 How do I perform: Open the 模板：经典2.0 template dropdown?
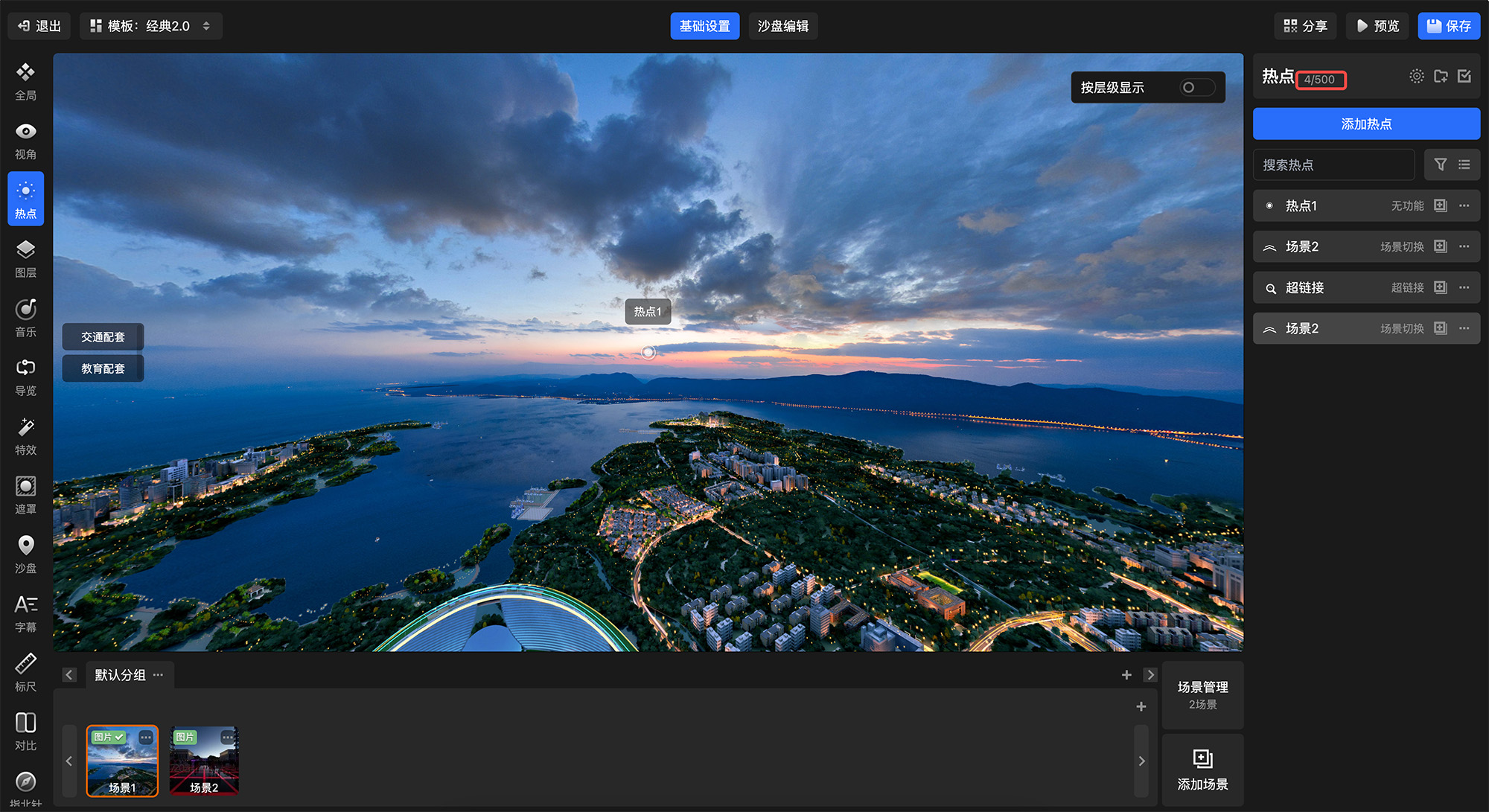150,26
